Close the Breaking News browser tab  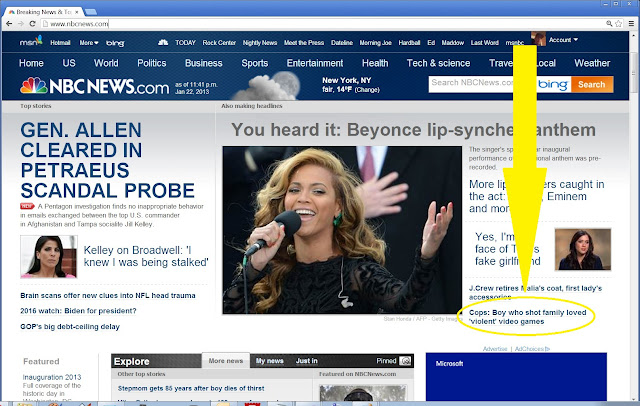[76, 12]
